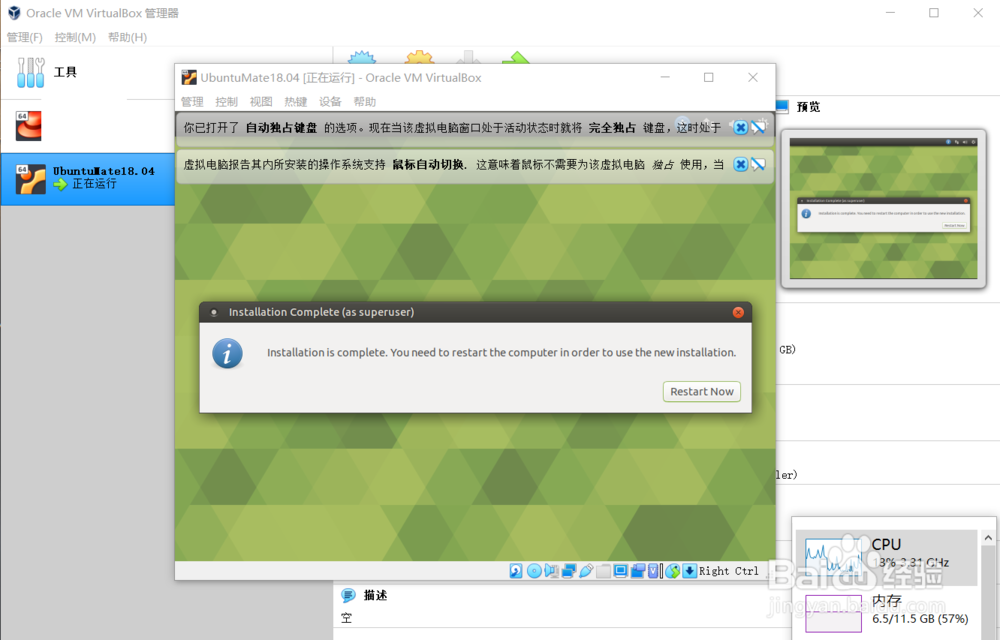Click the 预览 section monitor icon
Screen dimensions: 1000x640
click(x=783, y=106)
